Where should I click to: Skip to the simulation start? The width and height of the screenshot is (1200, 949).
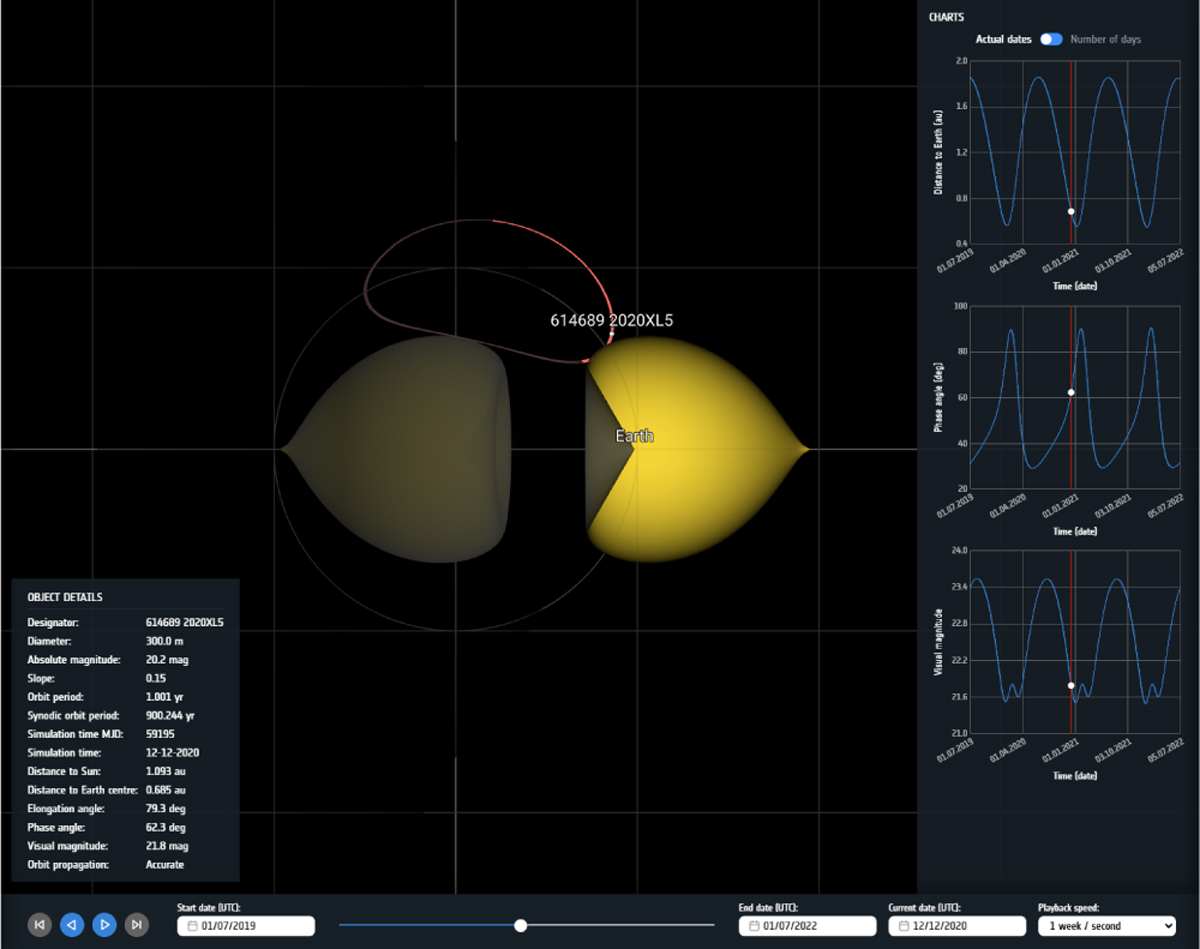pyautogui.click(x=39, y=925)
